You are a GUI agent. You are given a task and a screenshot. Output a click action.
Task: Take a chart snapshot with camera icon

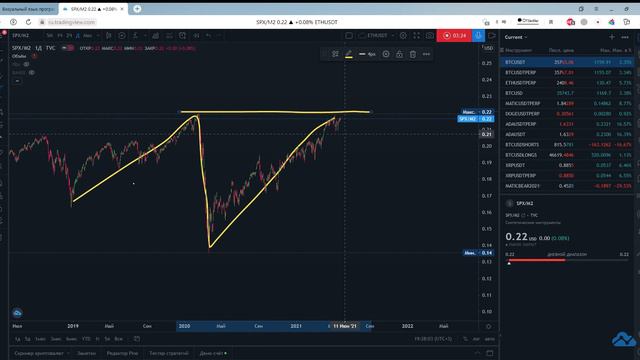coord(430,36)
